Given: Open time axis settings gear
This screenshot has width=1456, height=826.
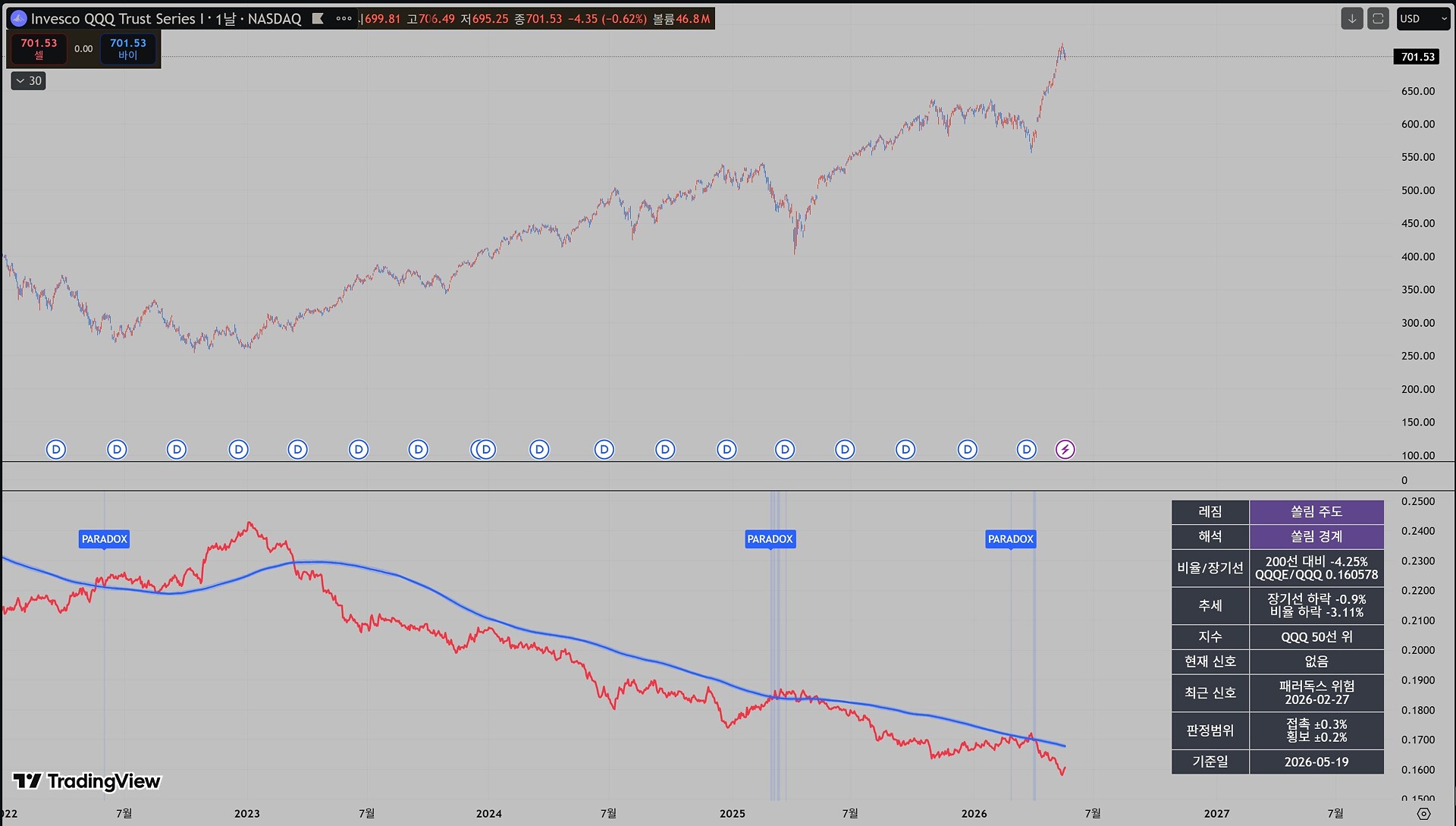Looking at the screenshot, I should point(1423,814).
